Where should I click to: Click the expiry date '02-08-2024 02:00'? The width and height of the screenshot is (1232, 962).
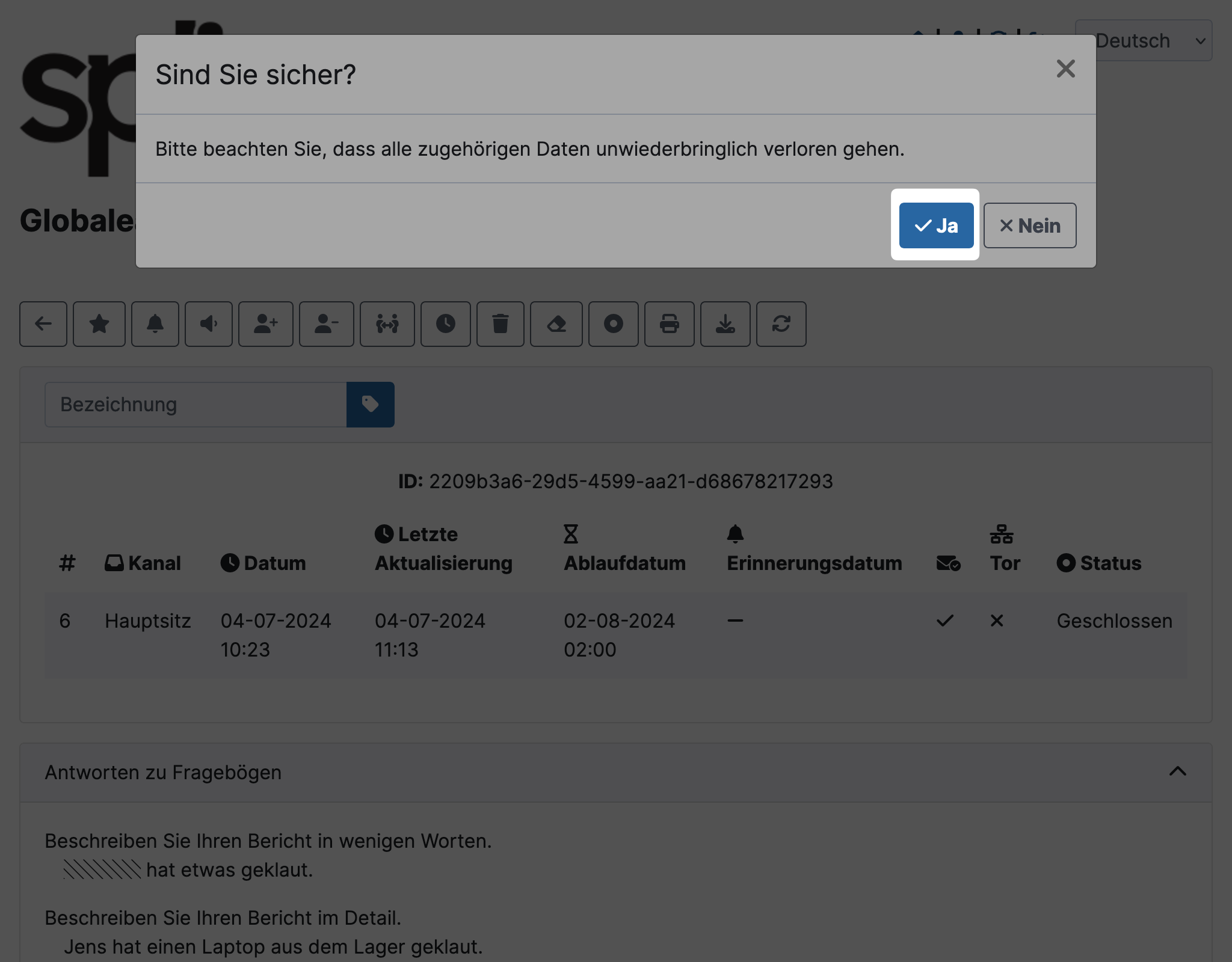point(619,636)
